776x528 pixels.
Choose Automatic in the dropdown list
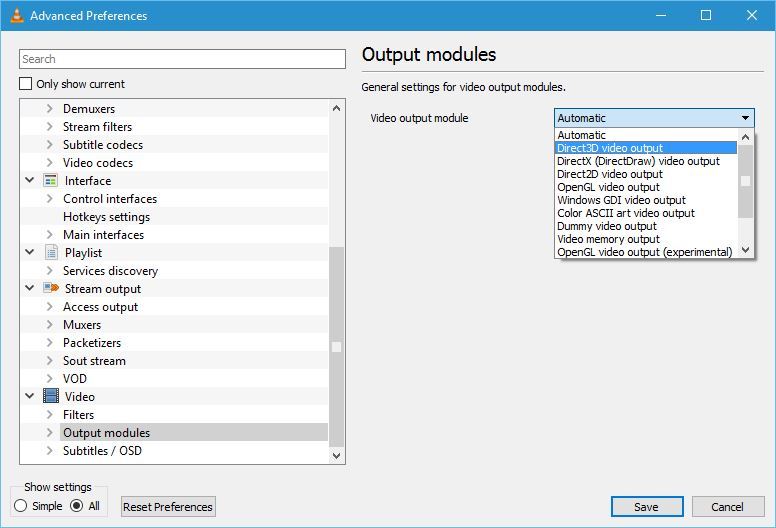(x=646, y=135)
